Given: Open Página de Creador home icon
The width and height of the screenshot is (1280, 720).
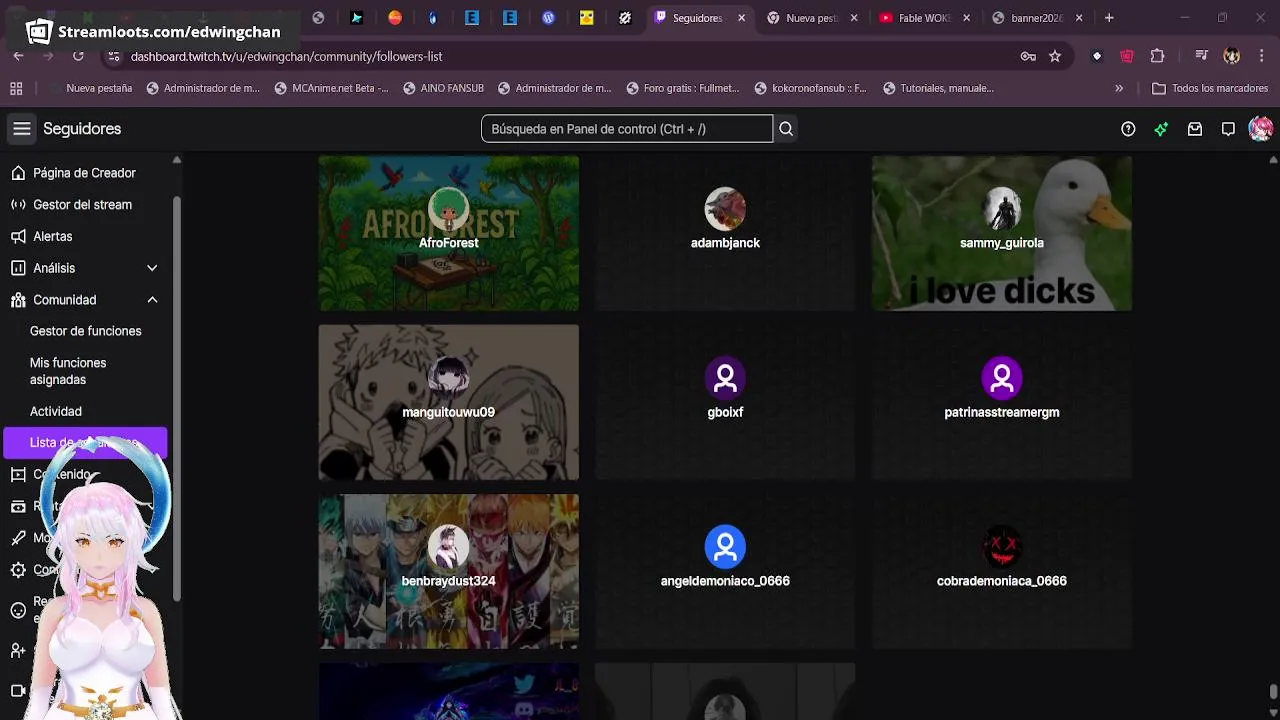Looking at the screenshot, I should pyautogui.click(x=18, y=173).
